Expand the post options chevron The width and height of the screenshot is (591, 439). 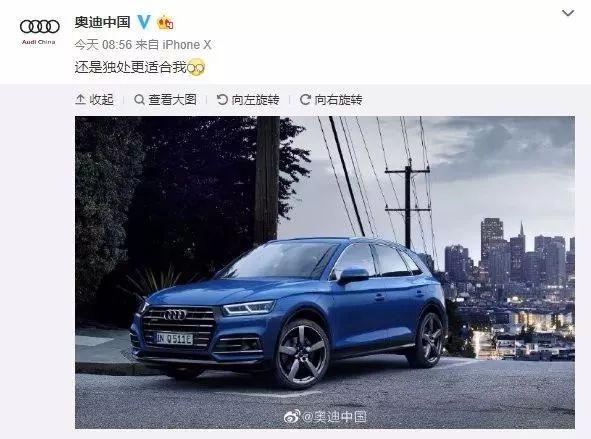(x=568, y=13)
